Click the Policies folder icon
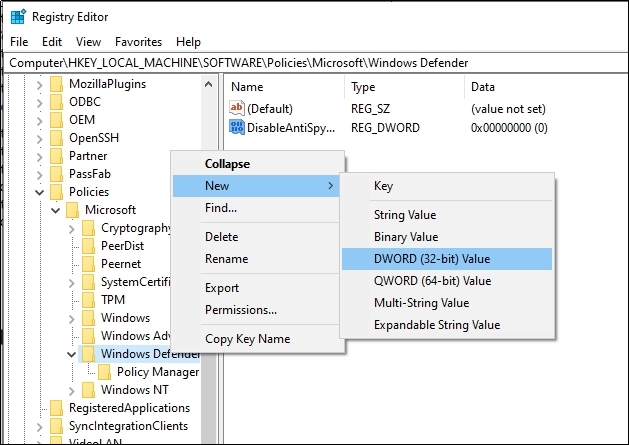Viewport: 629px width, 445px height. [57, 192]
